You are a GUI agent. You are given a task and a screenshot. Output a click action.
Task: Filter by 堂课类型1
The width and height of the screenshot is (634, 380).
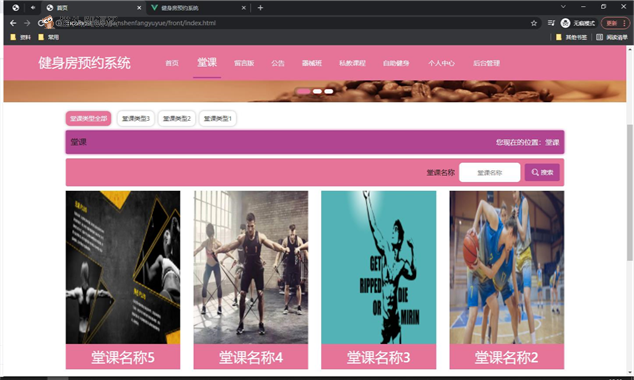[218, 118]
